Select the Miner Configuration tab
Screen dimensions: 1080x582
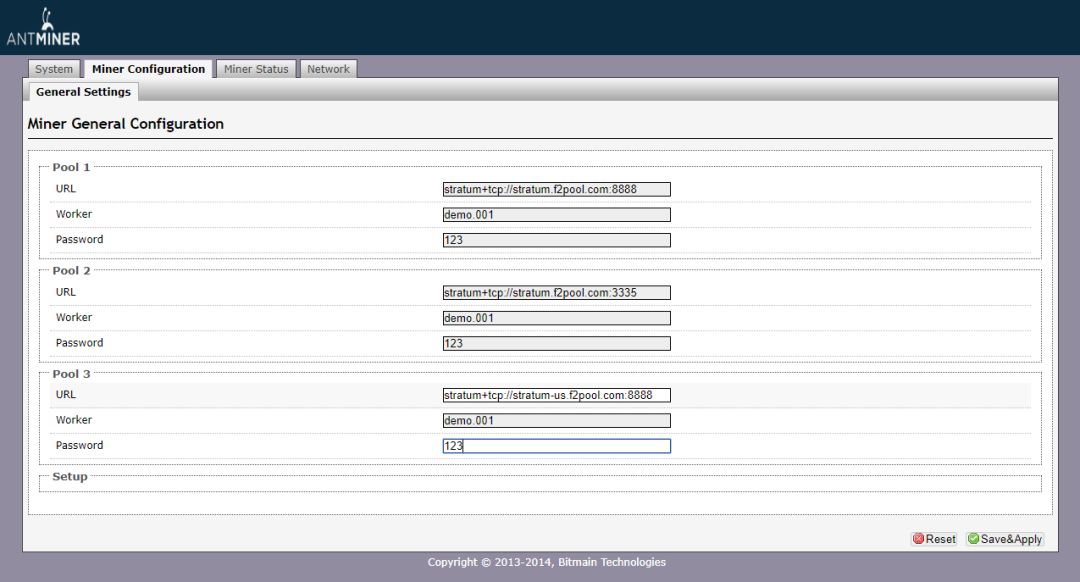(148, 69)
